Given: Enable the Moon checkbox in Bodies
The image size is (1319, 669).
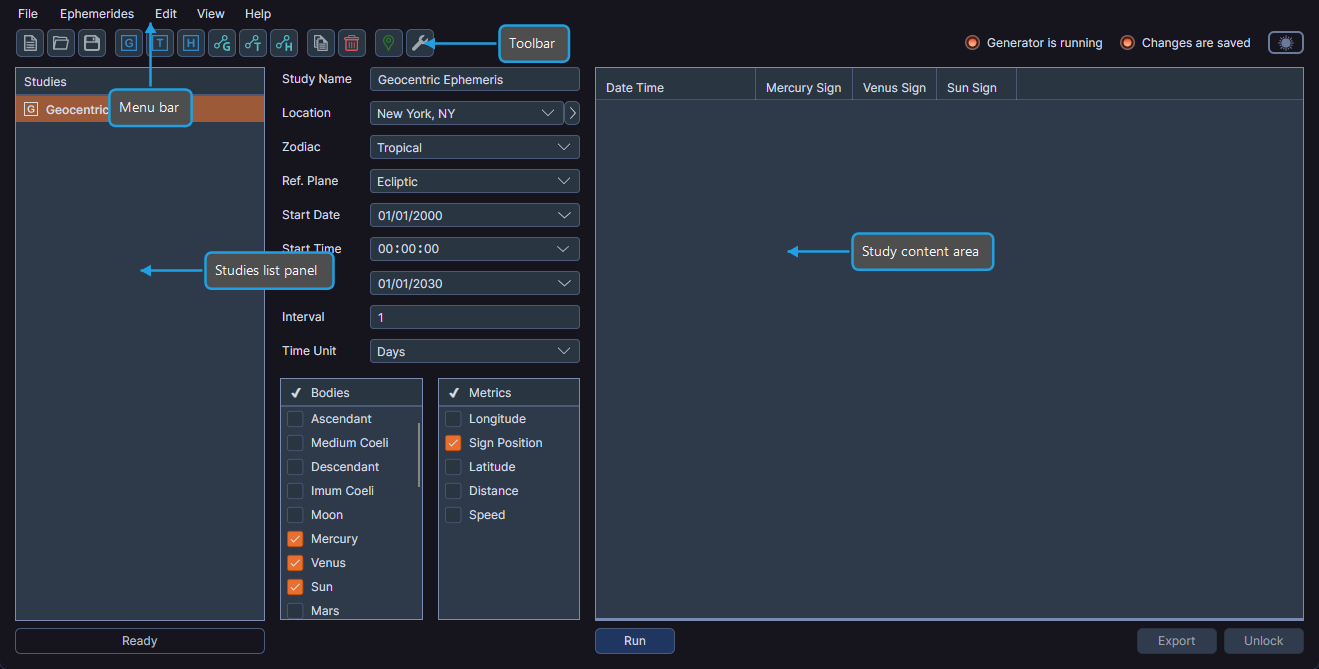Looking at the screenshot, I should pyautogui.click(x=295, y=514).
